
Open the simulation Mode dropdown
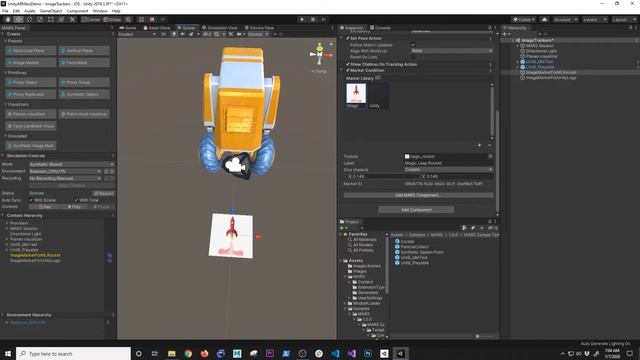[x=71, y=164]
